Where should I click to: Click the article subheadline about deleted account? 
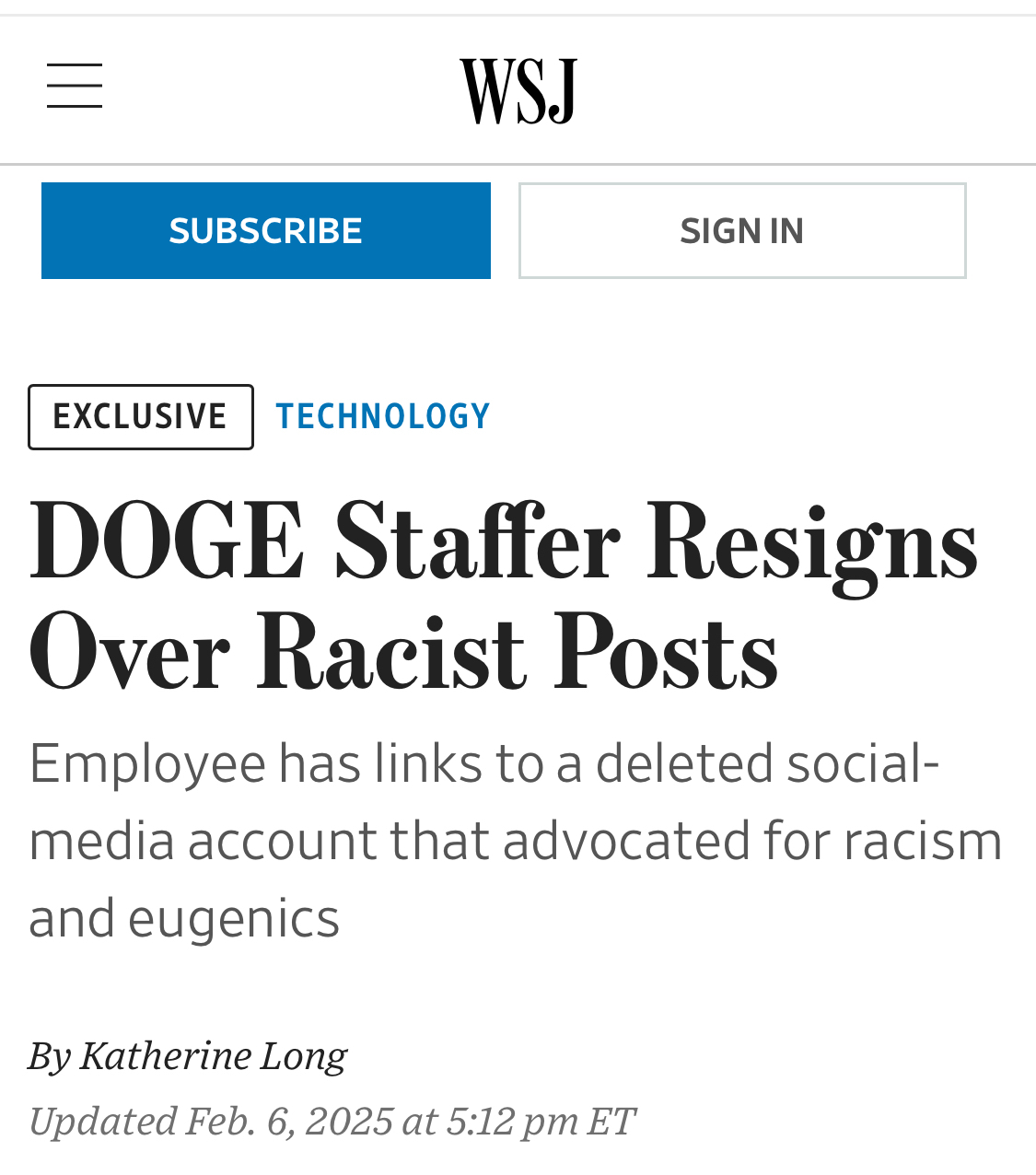tap(516, 840)
